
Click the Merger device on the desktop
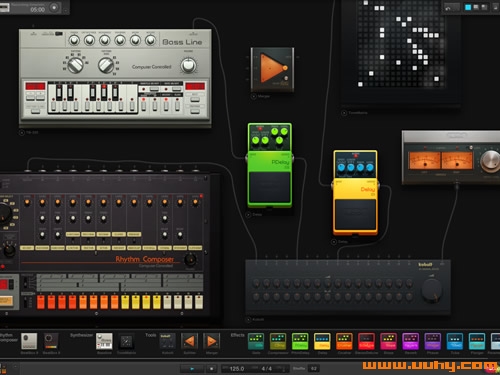coord(272,69)
